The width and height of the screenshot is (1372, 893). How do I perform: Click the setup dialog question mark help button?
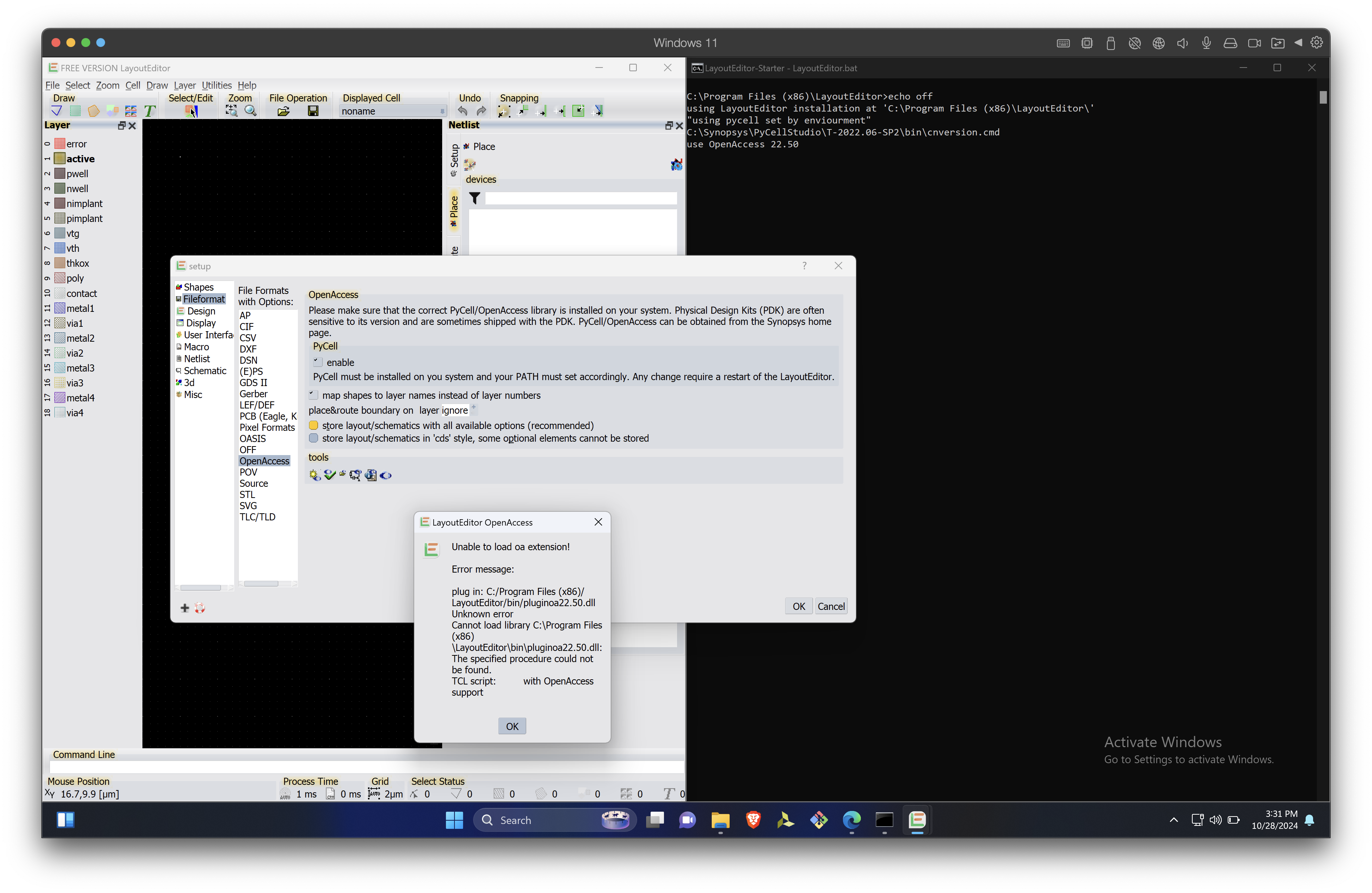804,265
